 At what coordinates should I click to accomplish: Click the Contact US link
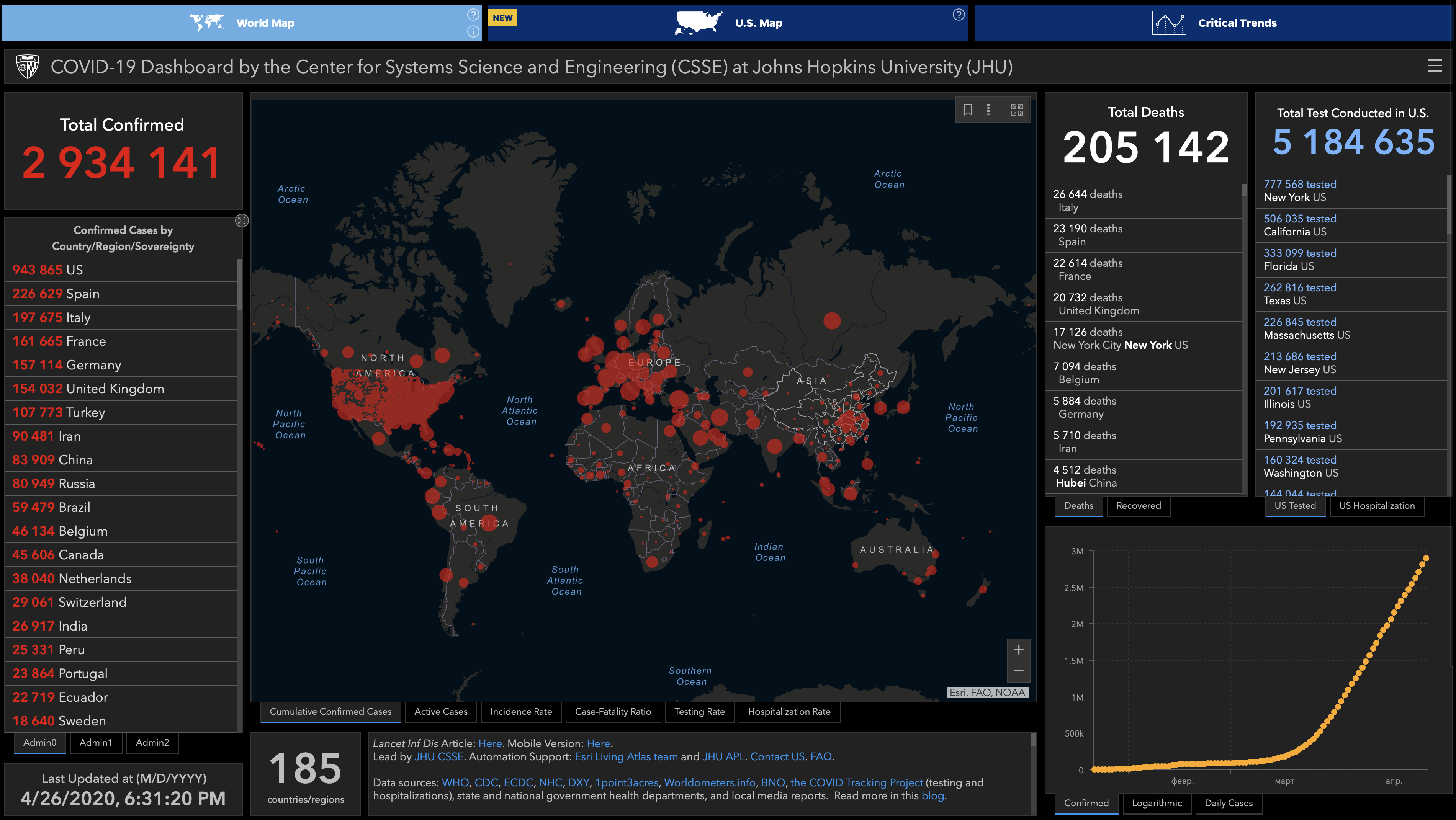[x=777, y=756]
